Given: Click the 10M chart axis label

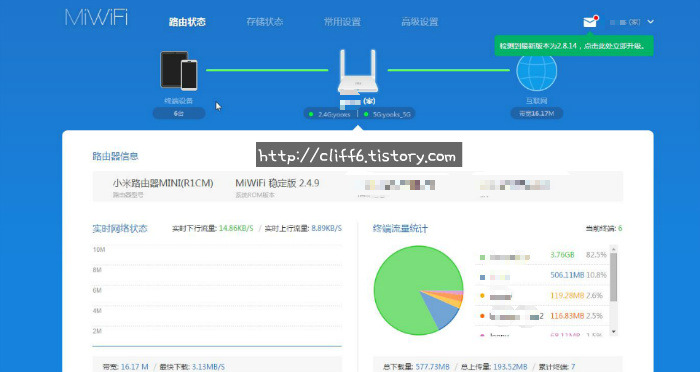Looking at the screenshot, I should click(99, 250).
